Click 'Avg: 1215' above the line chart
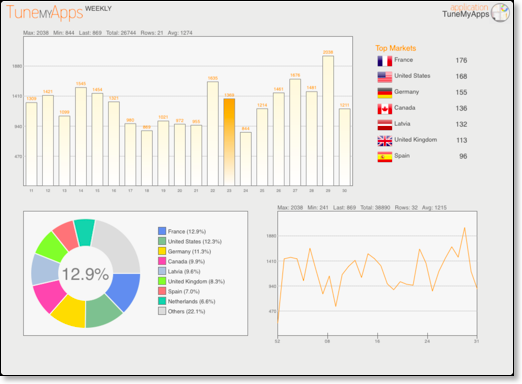This screenshot has width=522, height=384. point(434,207)
